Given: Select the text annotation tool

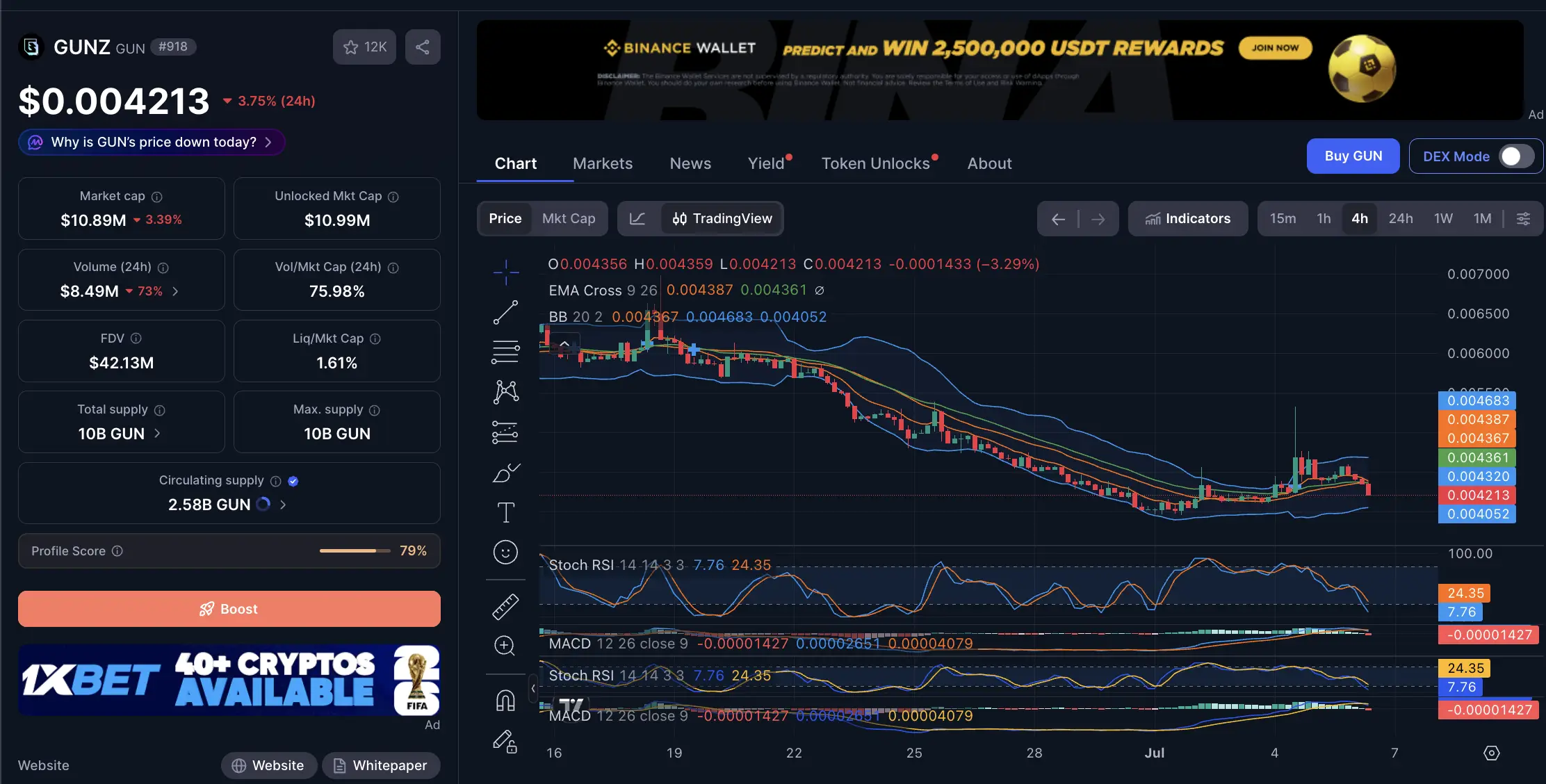Looking at the screenshot, I should pos(505,513).
